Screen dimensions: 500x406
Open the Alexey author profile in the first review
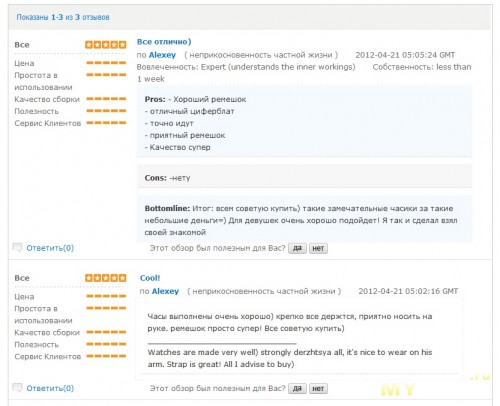(162, 55)
